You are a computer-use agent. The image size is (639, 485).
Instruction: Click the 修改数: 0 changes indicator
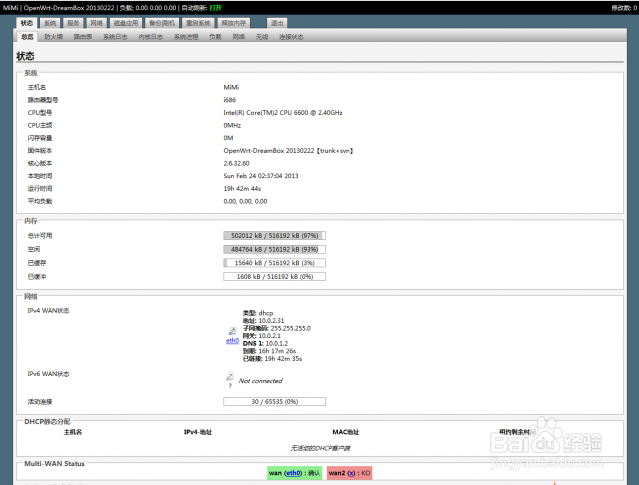pos(624,8)
